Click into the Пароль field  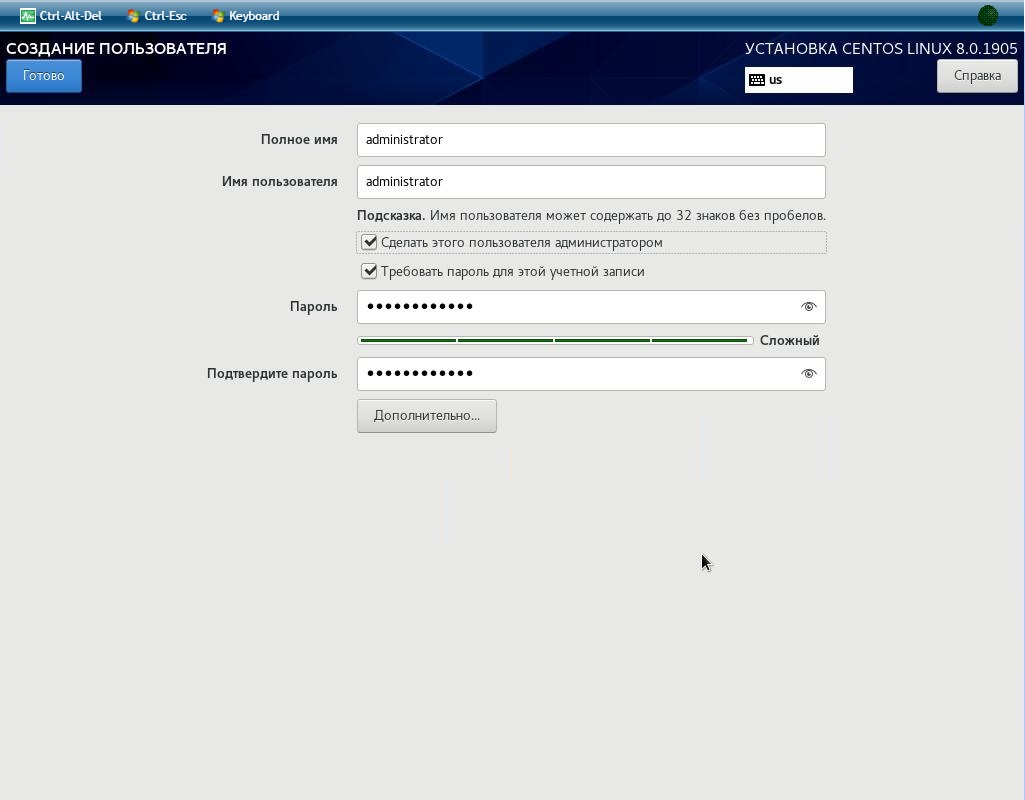[591, 307]
